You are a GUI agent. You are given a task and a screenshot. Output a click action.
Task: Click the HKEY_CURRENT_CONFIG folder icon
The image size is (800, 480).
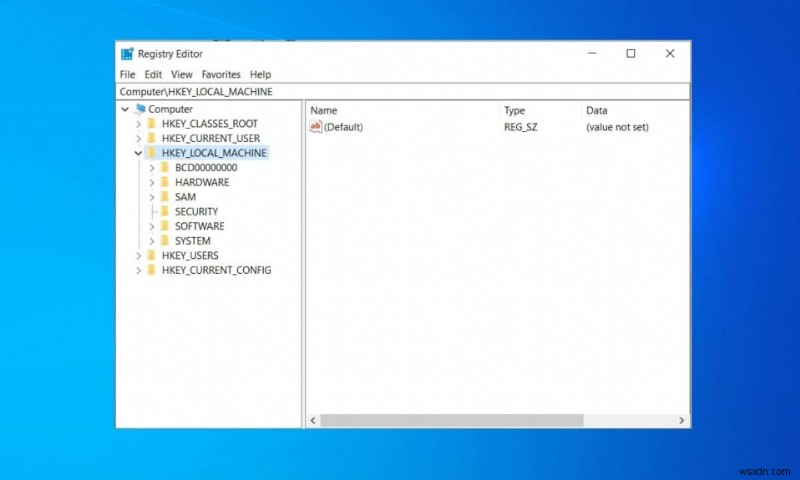coord(152,270)
